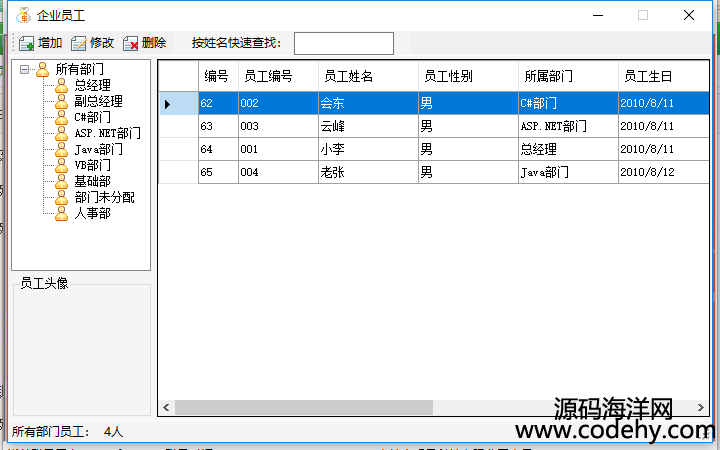Select the Java部门 department node
The height and width of the screenshot is (450, 720).
pyautogui.click(x=98, y=149)
